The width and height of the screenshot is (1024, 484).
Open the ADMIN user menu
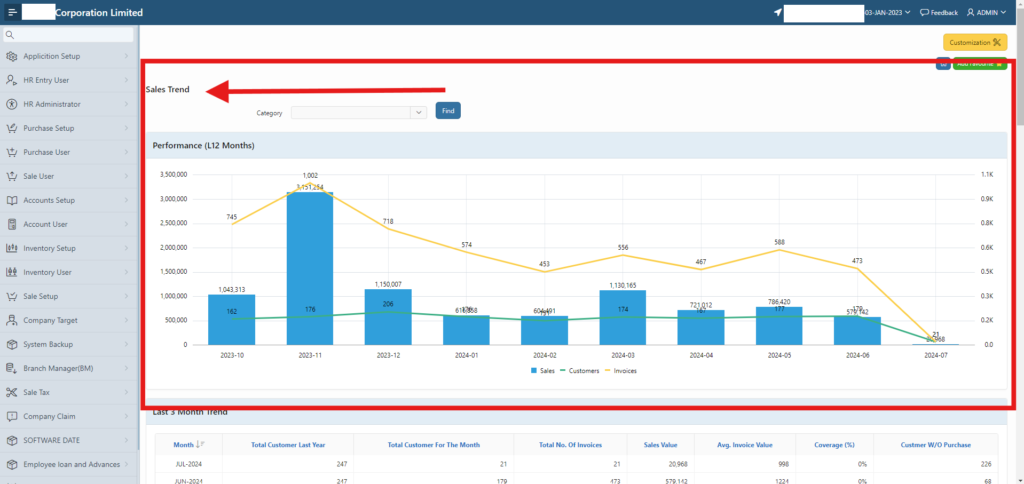[991, 13]
